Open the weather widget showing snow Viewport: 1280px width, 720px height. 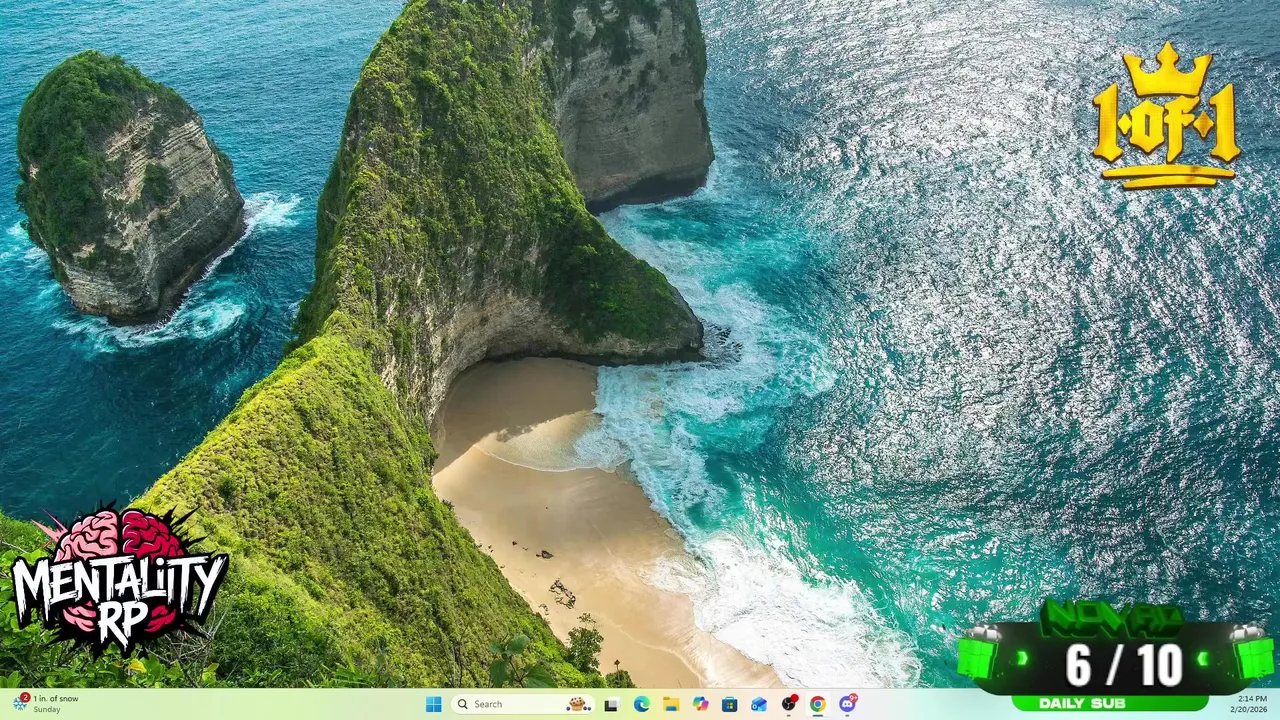pos(45,704)
